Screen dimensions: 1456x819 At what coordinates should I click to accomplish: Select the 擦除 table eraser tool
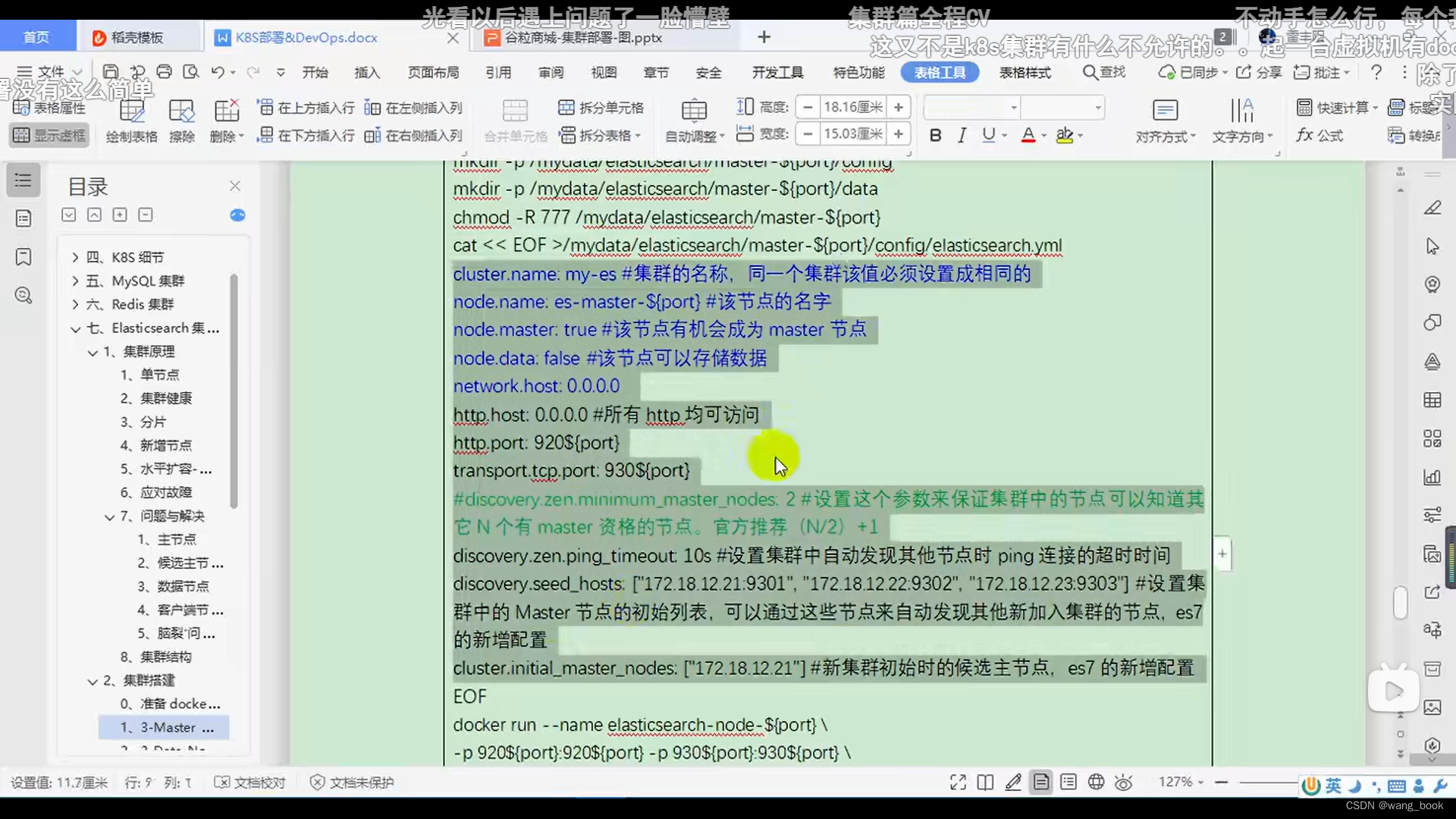point(182,120)
